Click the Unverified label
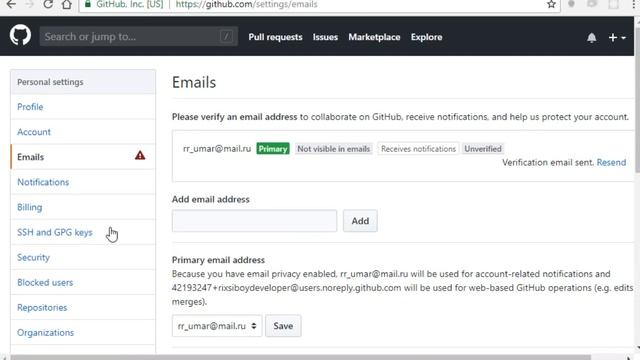The width and height of the screenshot is (640, 360). [483, 149]
